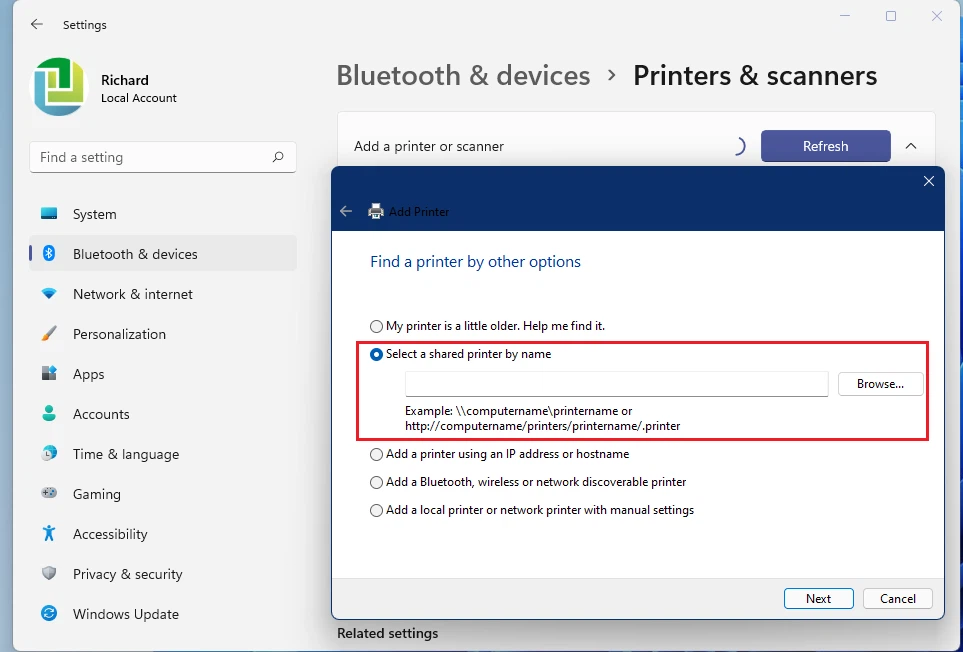Click the Personalization paintbrush icon
This screenshot has height=652, width=963.
[x=49, y=334]
